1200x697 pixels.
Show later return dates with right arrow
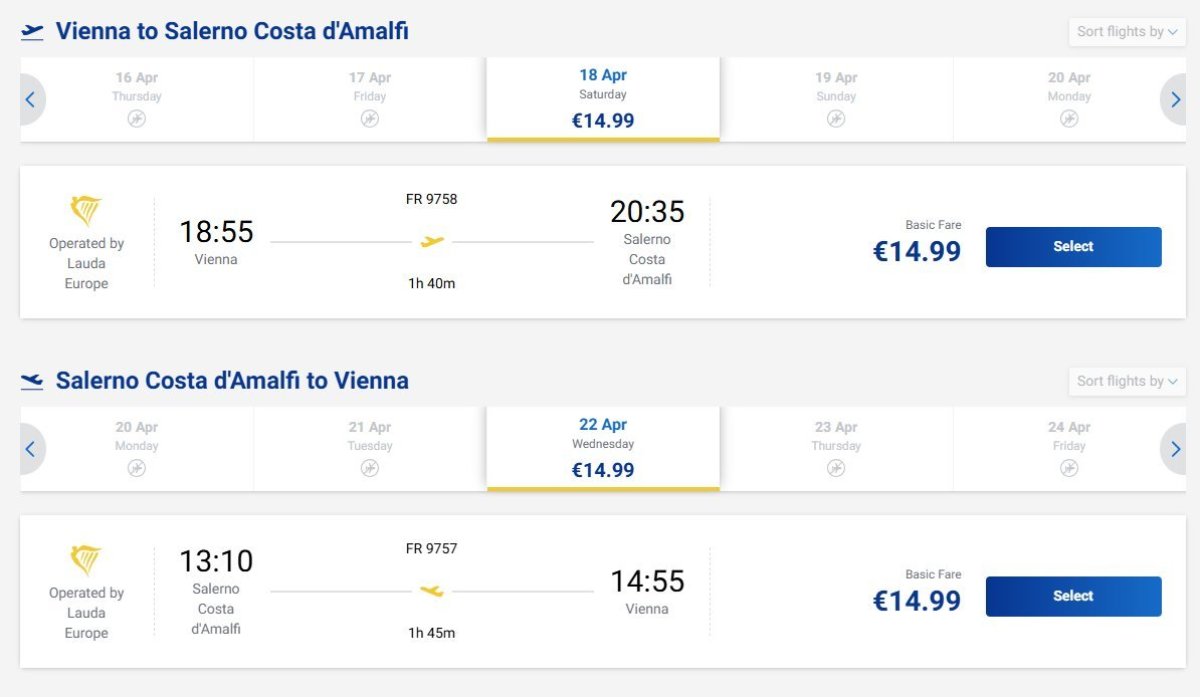(x=1174, y=448)
